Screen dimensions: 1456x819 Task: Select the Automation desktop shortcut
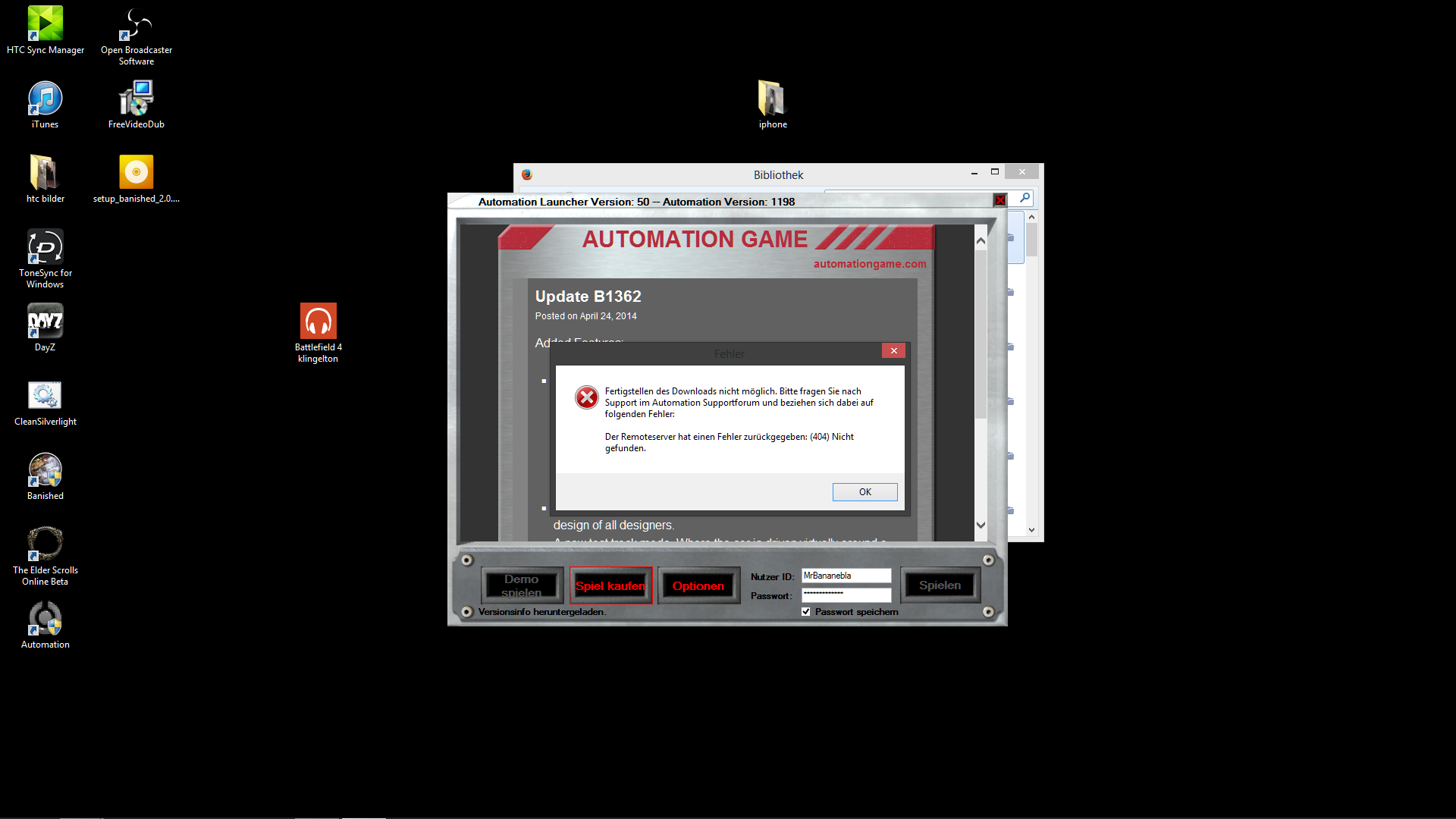tap(45, 625)
